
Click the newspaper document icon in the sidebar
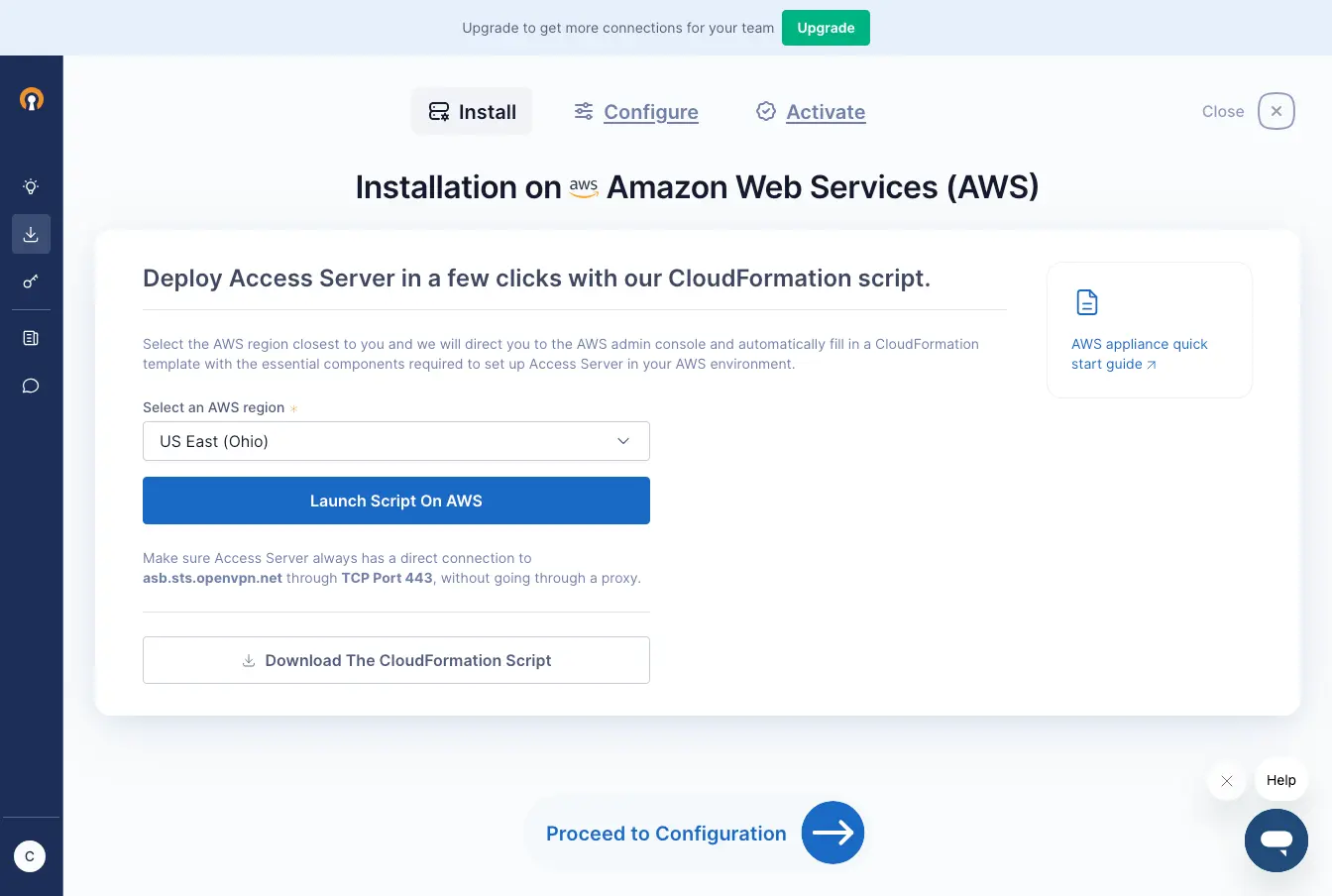(x=31, y=338)
